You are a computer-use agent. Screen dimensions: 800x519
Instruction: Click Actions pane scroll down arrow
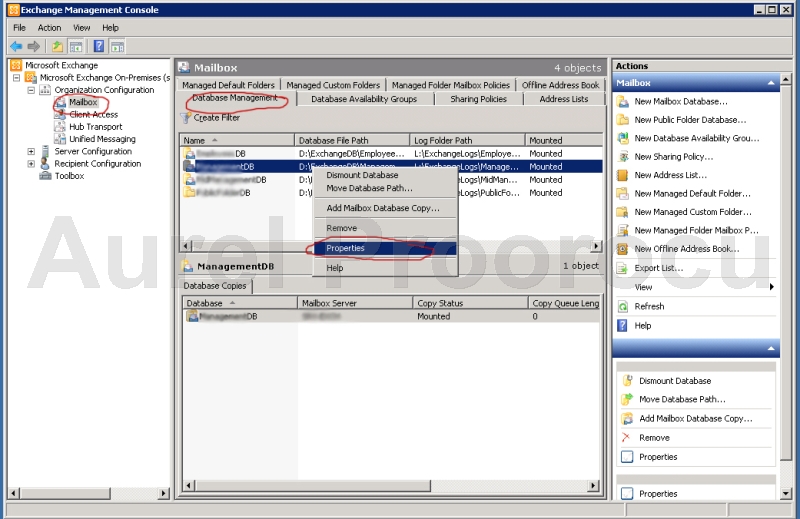[786, 493]
